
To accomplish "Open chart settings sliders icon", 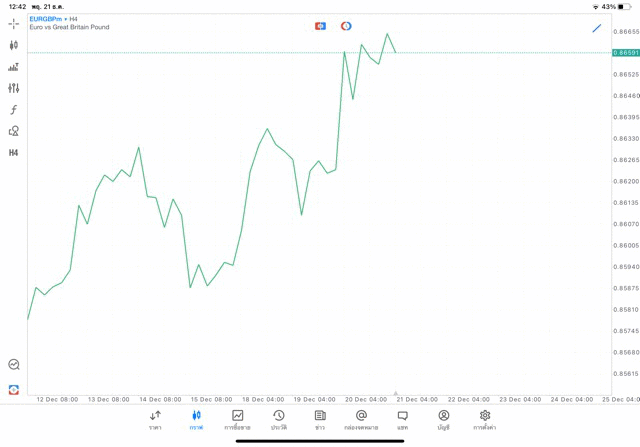I will pyautogui.click(x=13, y=88).
